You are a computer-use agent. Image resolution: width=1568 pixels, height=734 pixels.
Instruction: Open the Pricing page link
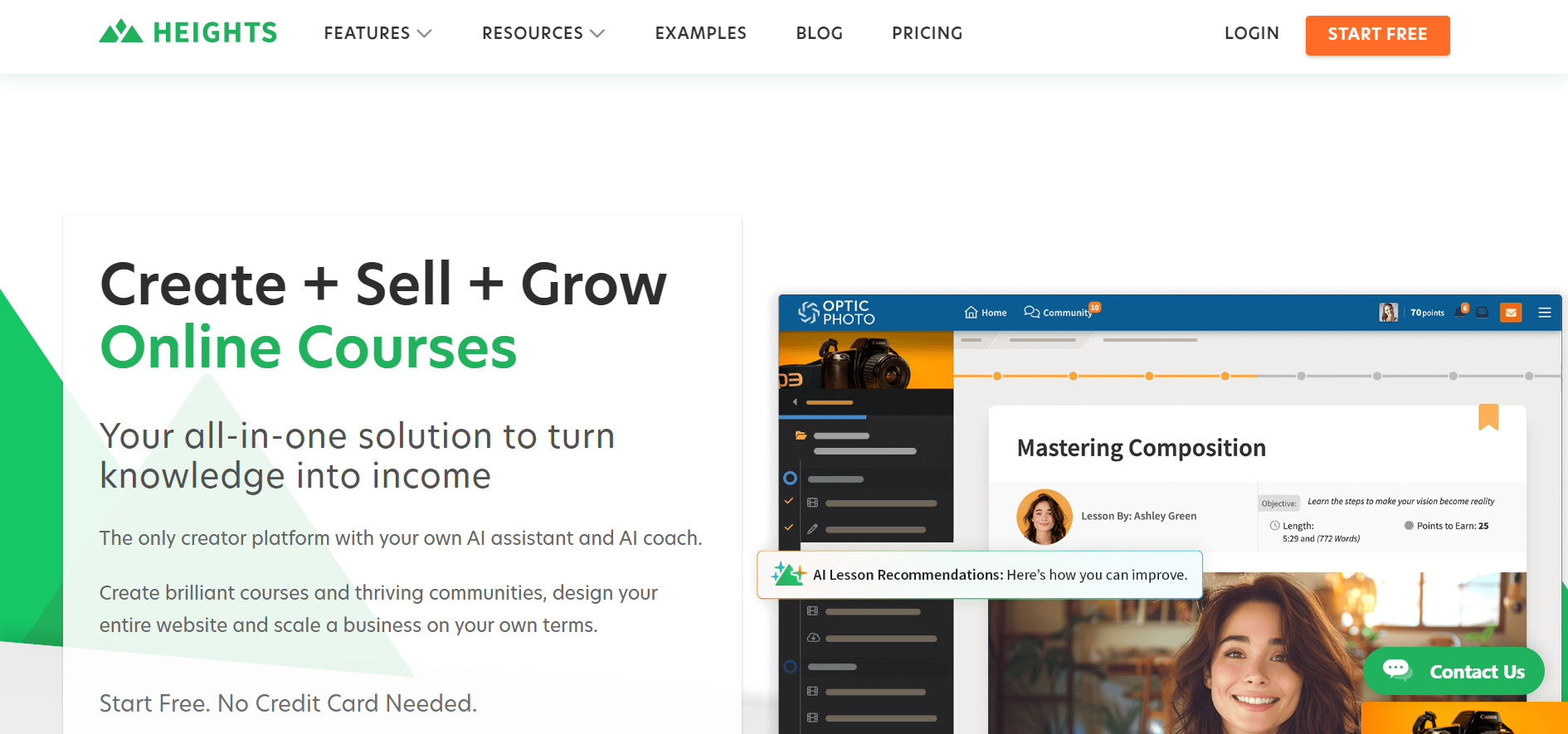[x=927, y=33]
